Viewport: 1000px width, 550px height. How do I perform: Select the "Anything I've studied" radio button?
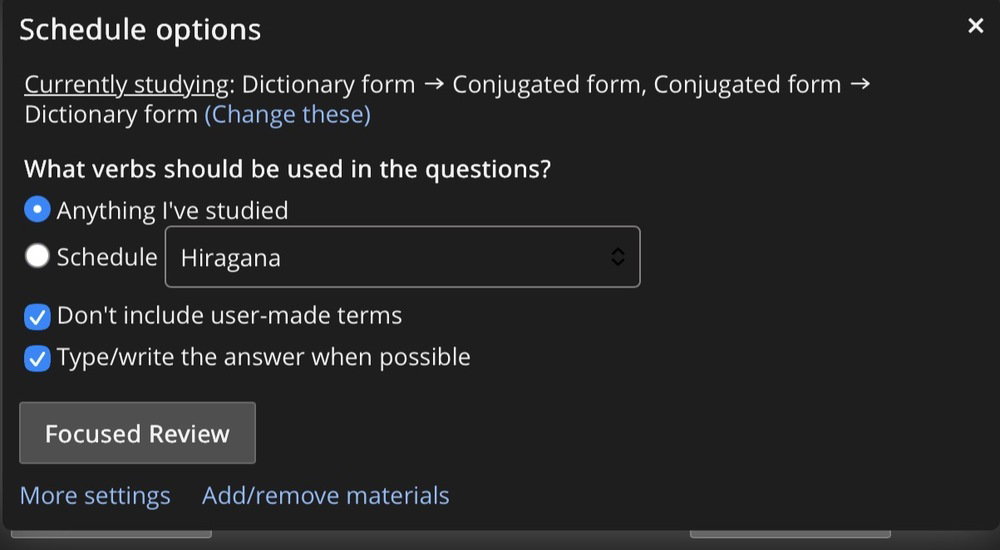[37, 210]
